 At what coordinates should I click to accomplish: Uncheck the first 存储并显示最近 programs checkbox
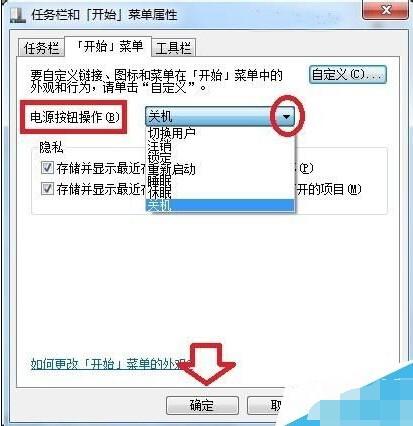[47, 168]
